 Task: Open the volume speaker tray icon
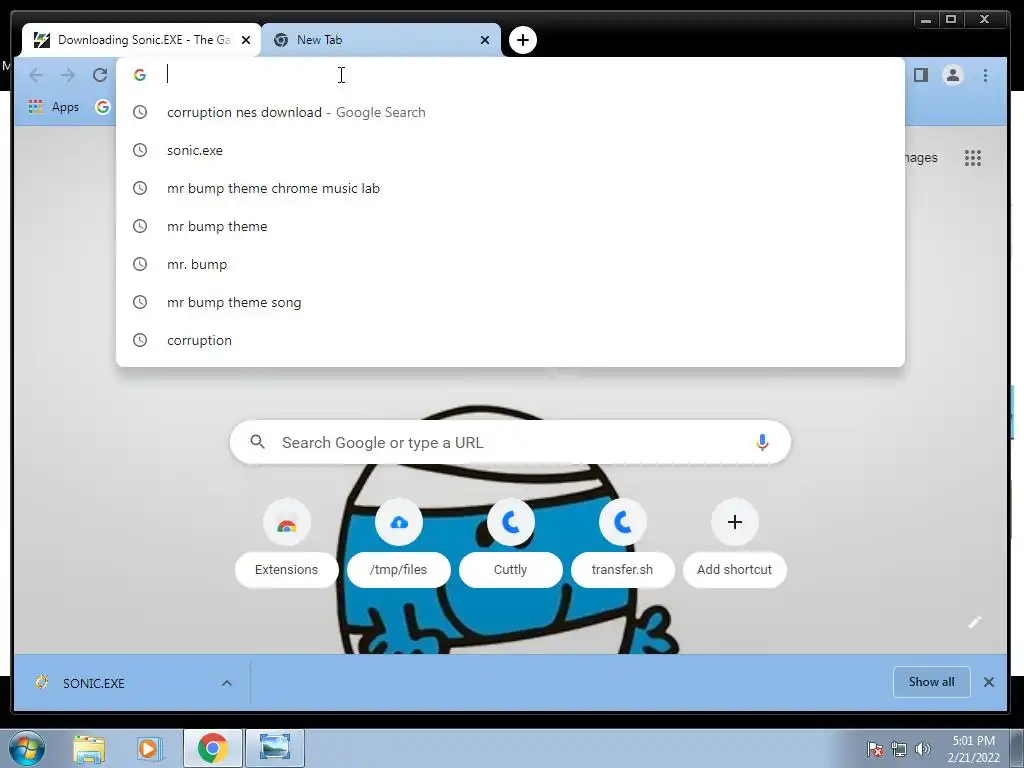pyautogui.click(x=923, y=749)
